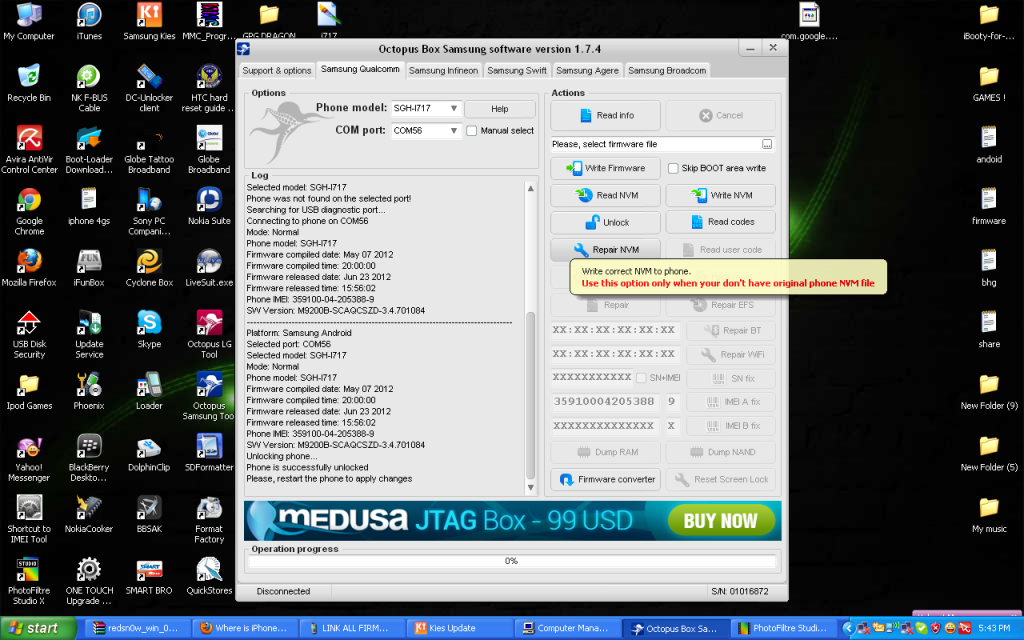This screenshot has height=640, width=1024.
Task: Select the Cyclone Box desktop icon
Action: point(149,268)
